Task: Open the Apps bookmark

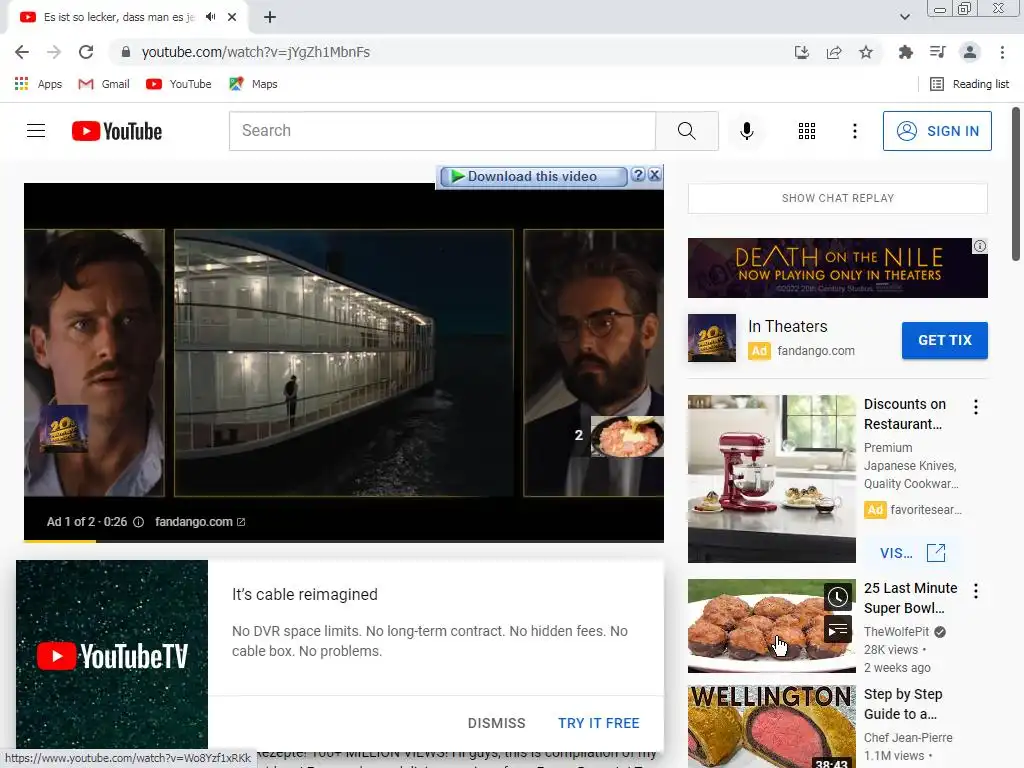Action: pos(39,84)
